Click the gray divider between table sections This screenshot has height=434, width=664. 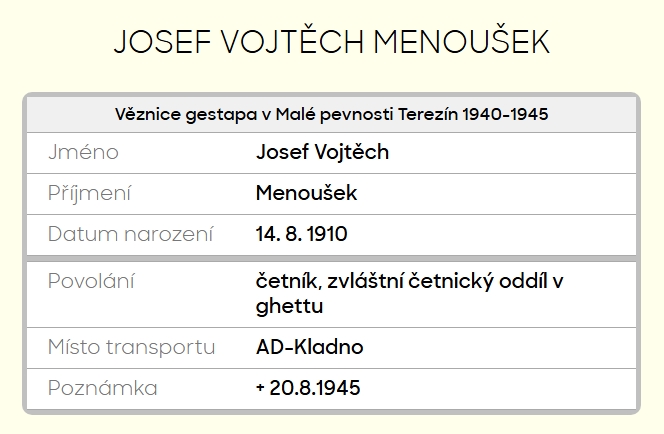pos(331,259)
